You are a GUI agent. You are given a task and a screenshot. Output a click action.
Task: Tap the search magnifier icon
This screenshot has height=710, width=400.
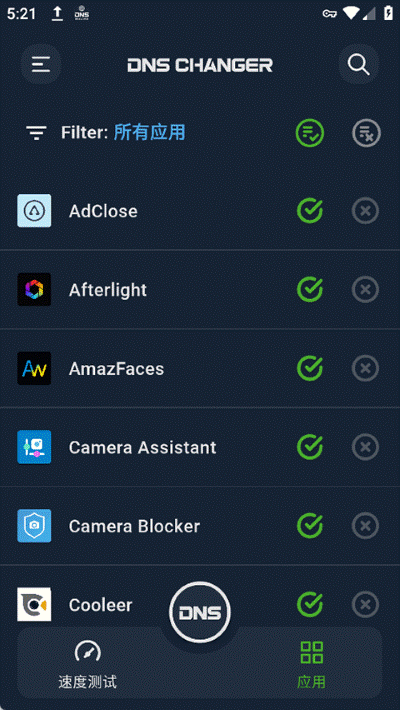coord(359,64)
